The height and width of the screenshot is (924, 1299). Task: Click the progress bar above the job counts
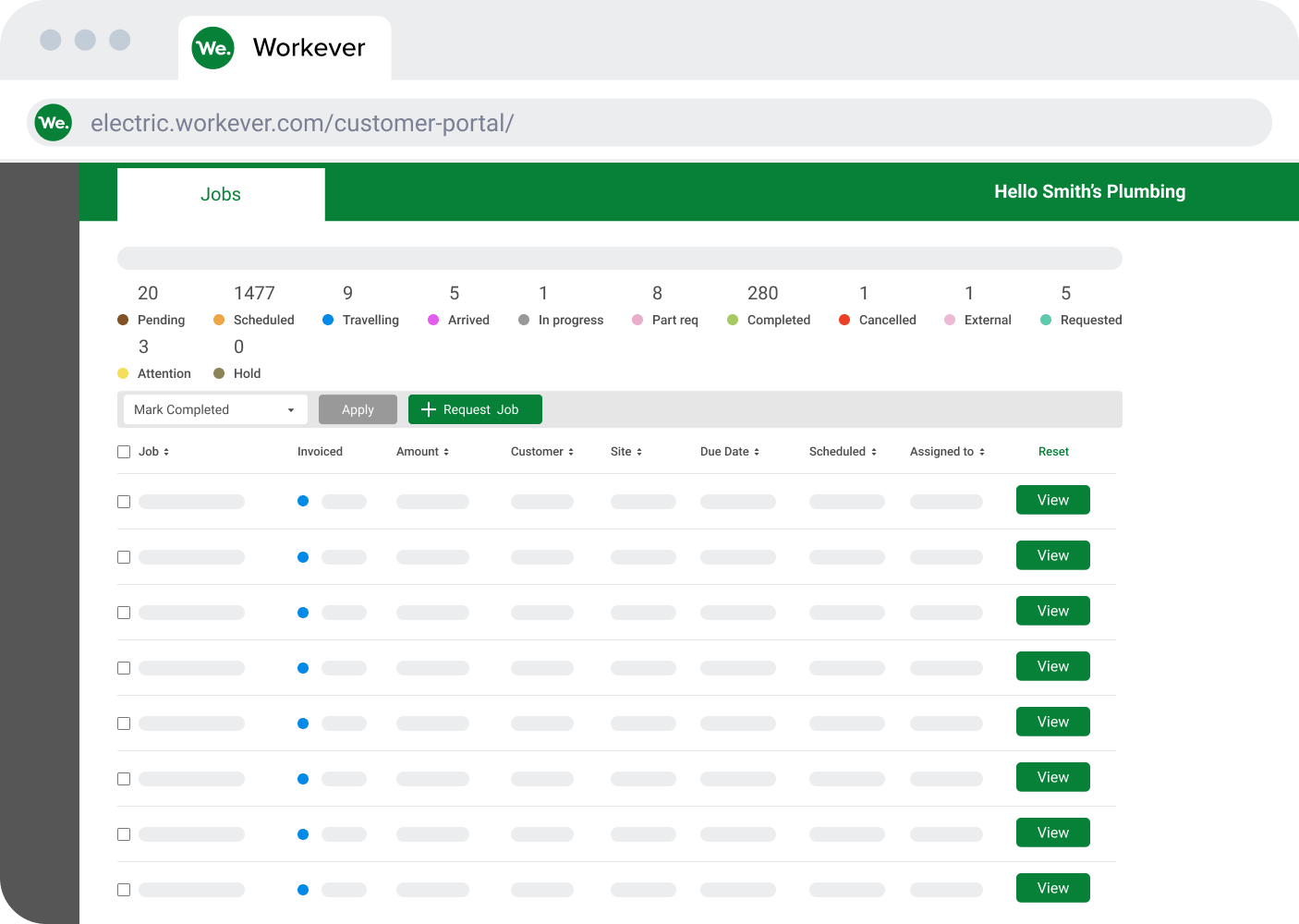619,258
